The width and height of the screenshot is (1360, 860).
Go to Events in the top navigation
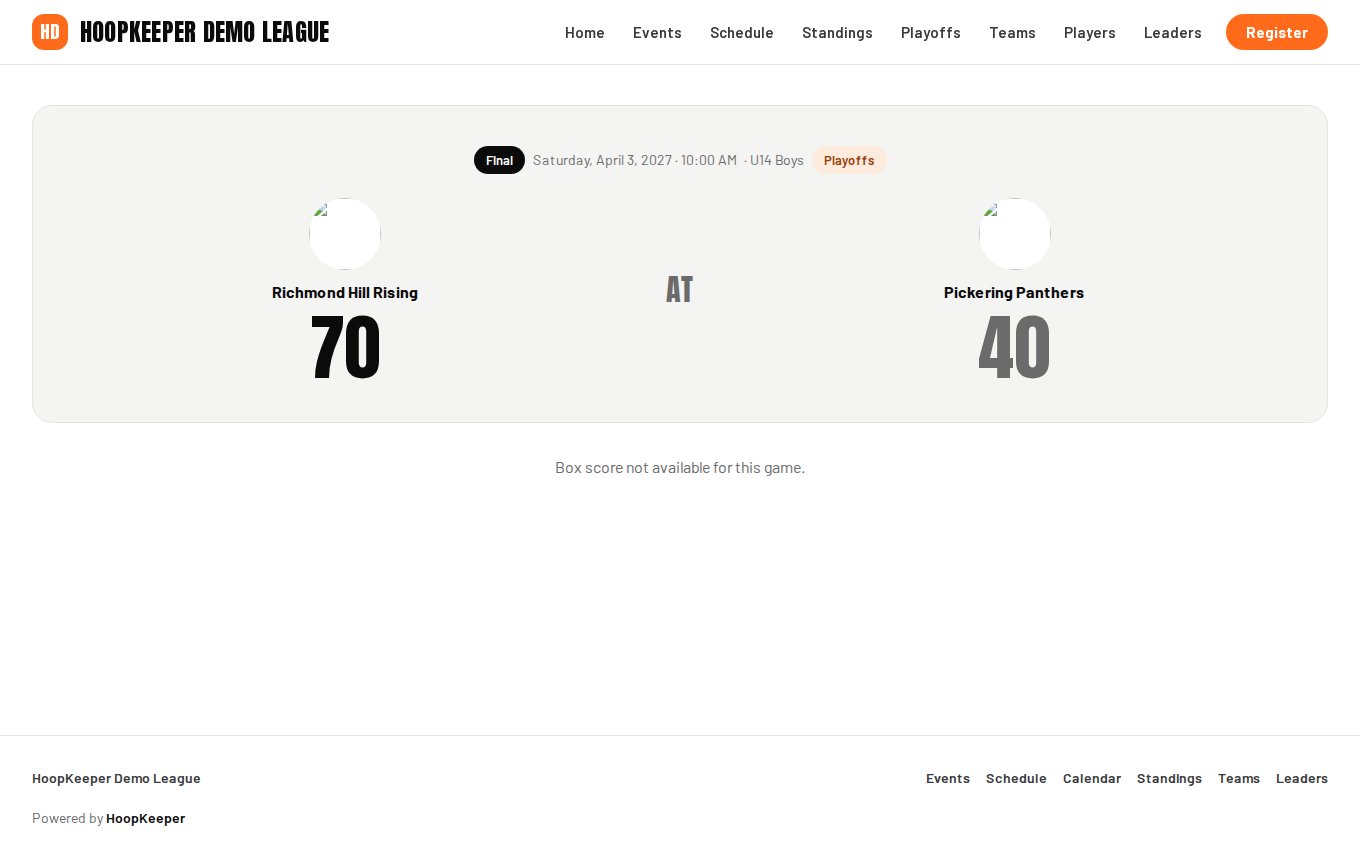point(657,33)
